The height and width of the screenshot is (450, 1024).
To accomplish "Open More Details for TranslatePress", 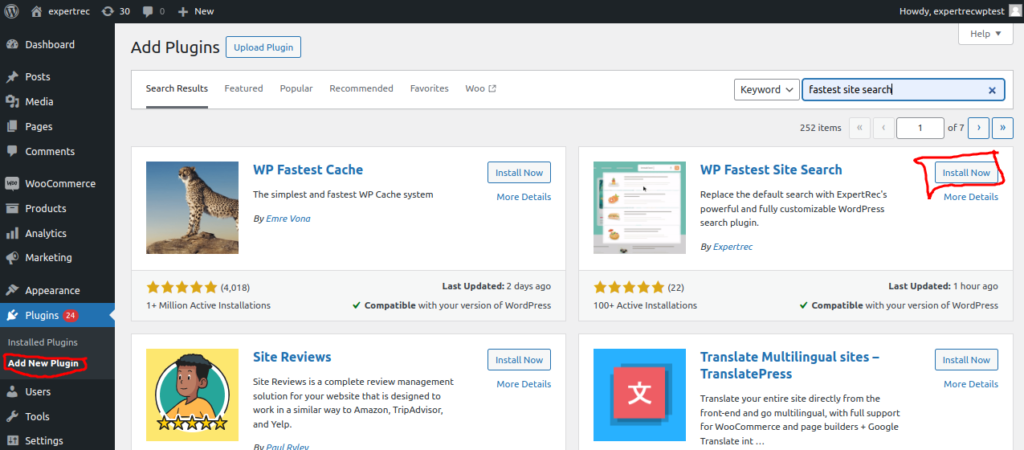I will [x=971, y=384].
